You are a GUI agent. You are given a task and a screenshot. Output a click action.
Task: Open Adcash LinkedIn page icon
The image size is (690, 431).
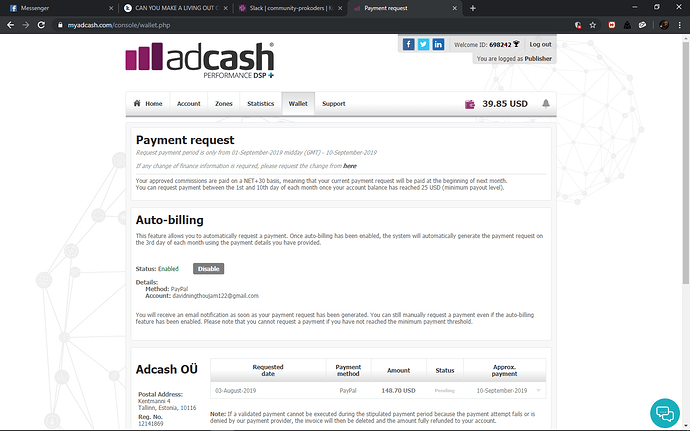(438, 44)
